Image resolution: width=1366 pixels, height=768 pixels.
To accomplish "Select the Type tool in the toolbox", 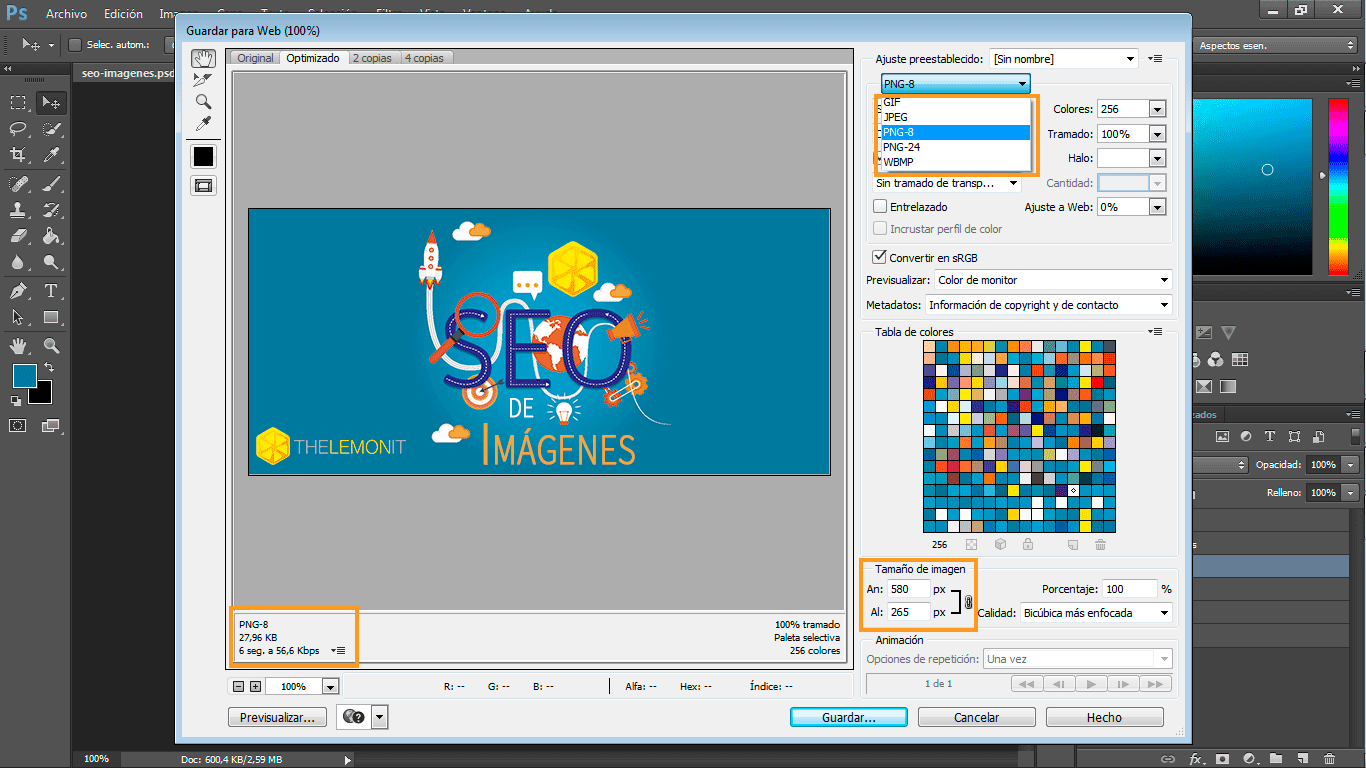I will (x=51, y=291).
